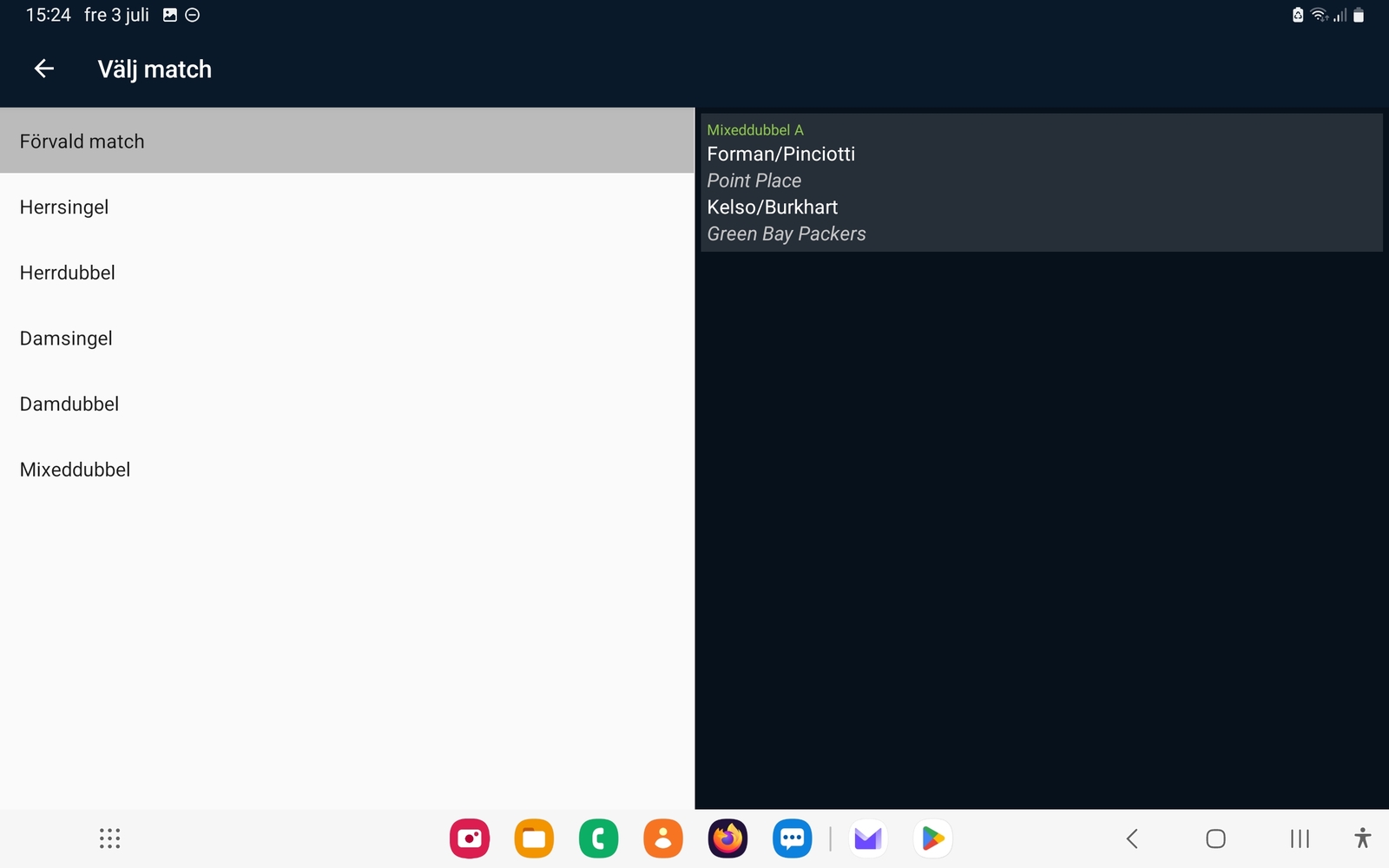Image resolution: width=1389 pixels, height=868 pixels.
Task: Tap the Wi-Fi status icon
Action: pyautogui.click(x=1319, y=15)
